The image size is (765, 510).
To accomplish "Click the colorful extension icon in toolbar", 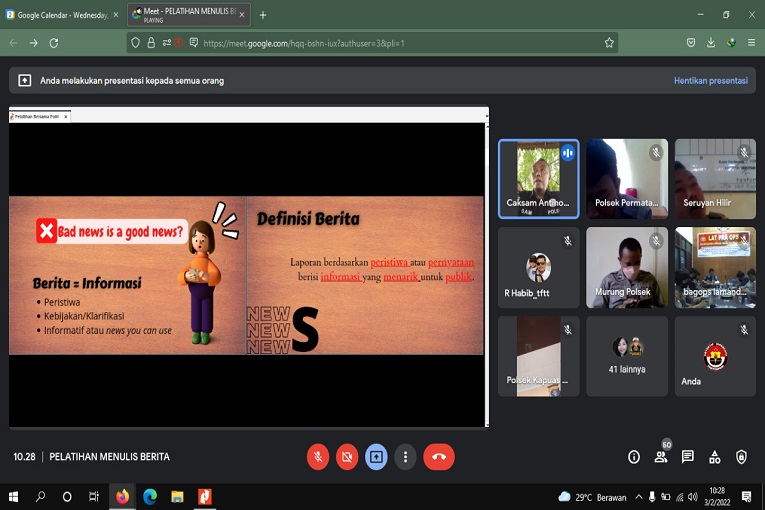I will pyautogui.click(x=731, y=43).
